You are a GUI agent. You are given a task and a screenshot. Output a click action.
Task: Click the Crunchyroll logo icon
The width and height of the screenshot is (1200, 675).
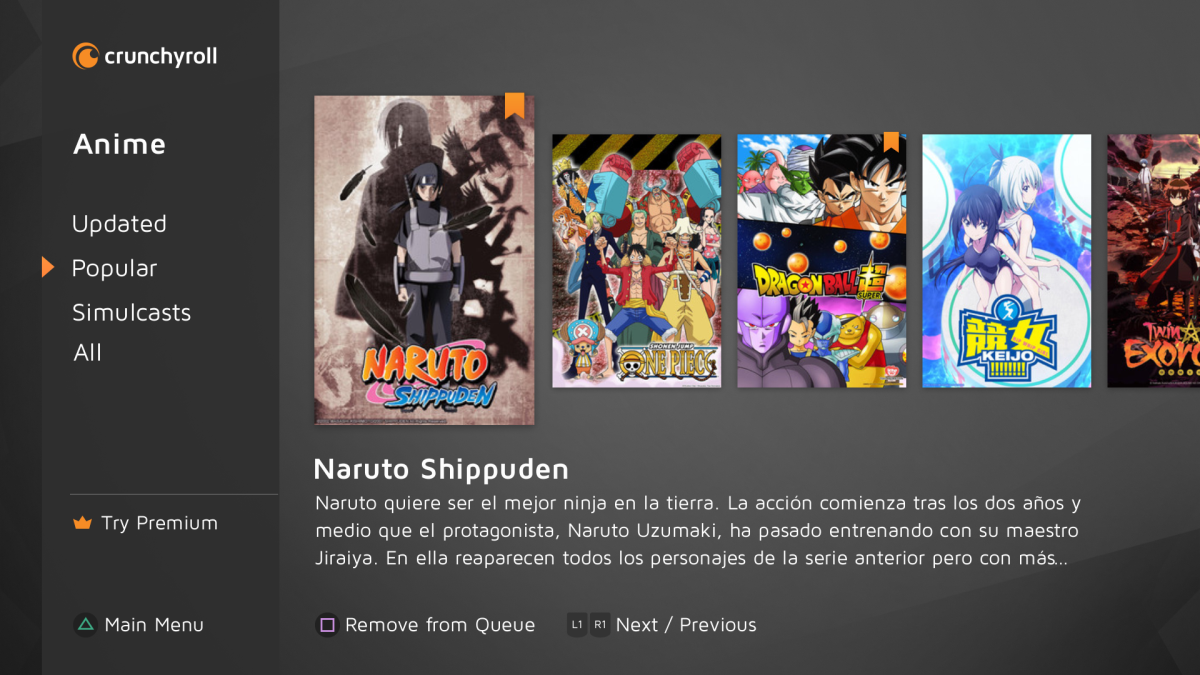click(85, 56)
